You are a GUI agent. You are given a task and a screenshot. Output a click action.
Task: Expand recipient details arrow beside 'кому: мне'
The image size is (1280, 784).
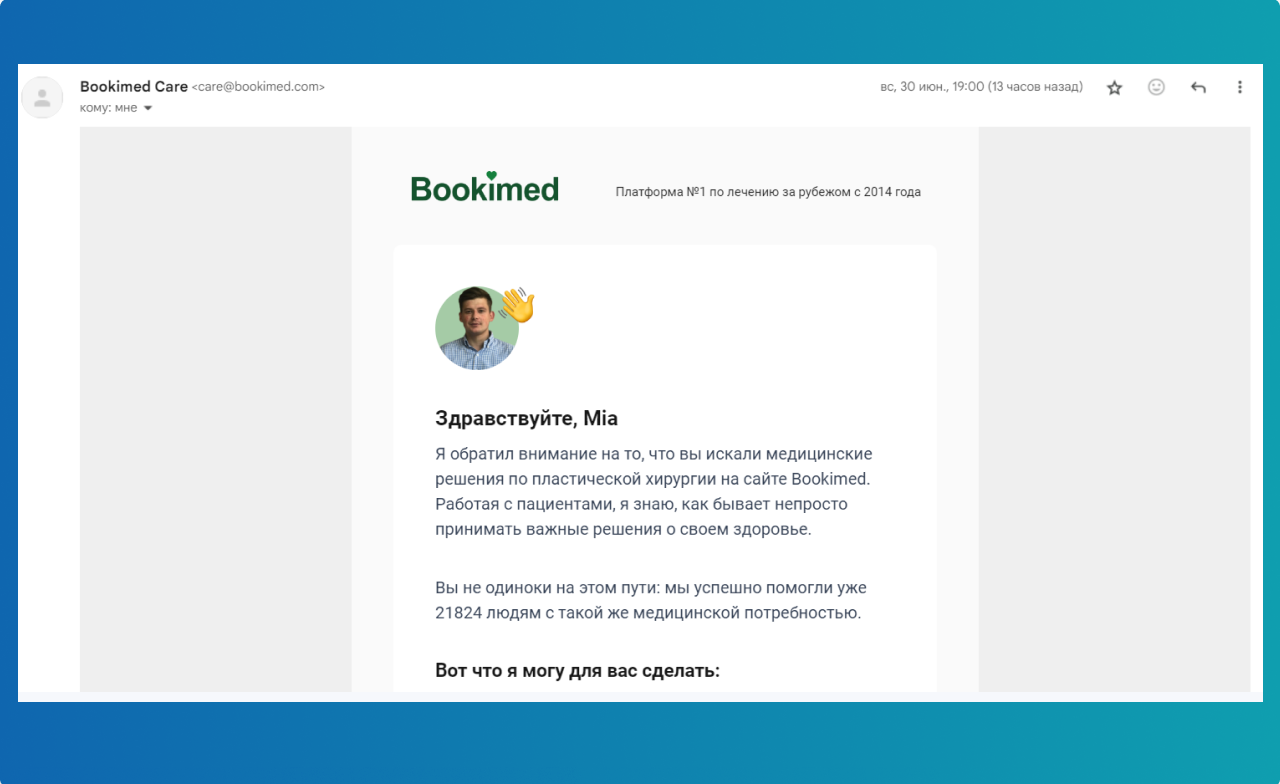point(148,108)
